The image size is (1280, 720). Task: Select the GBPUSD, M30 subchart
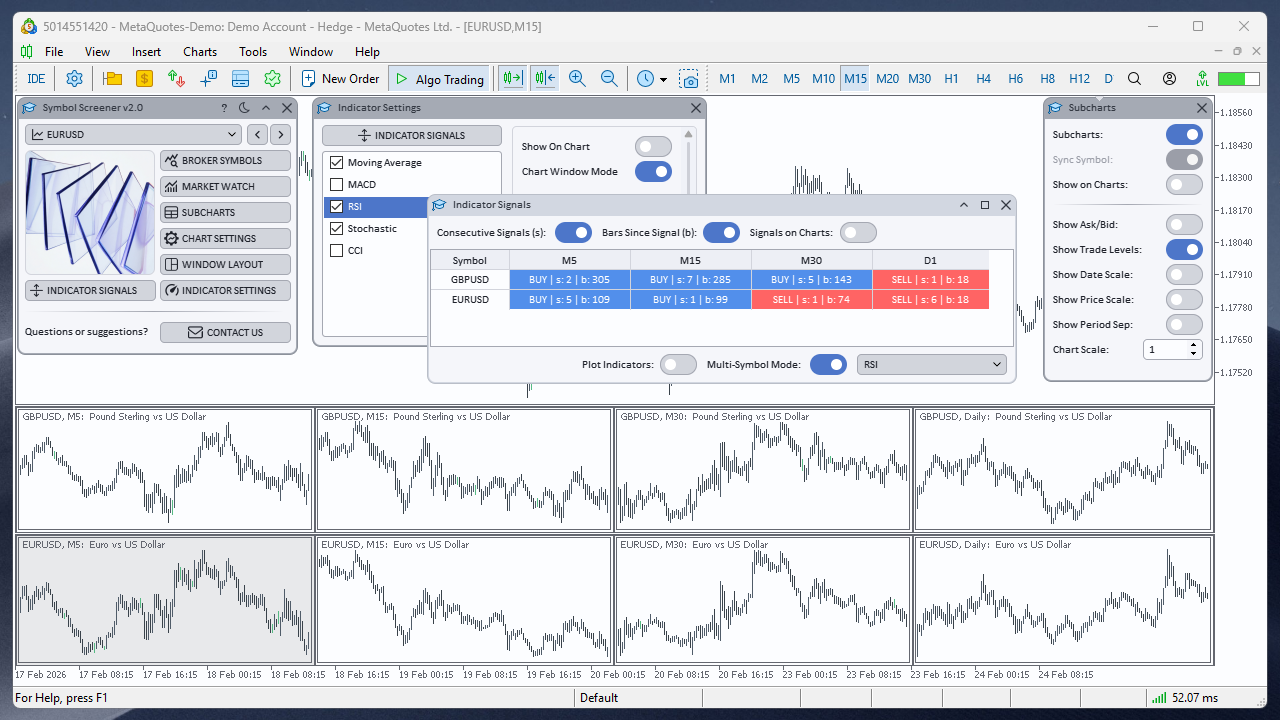click(762, 469)
